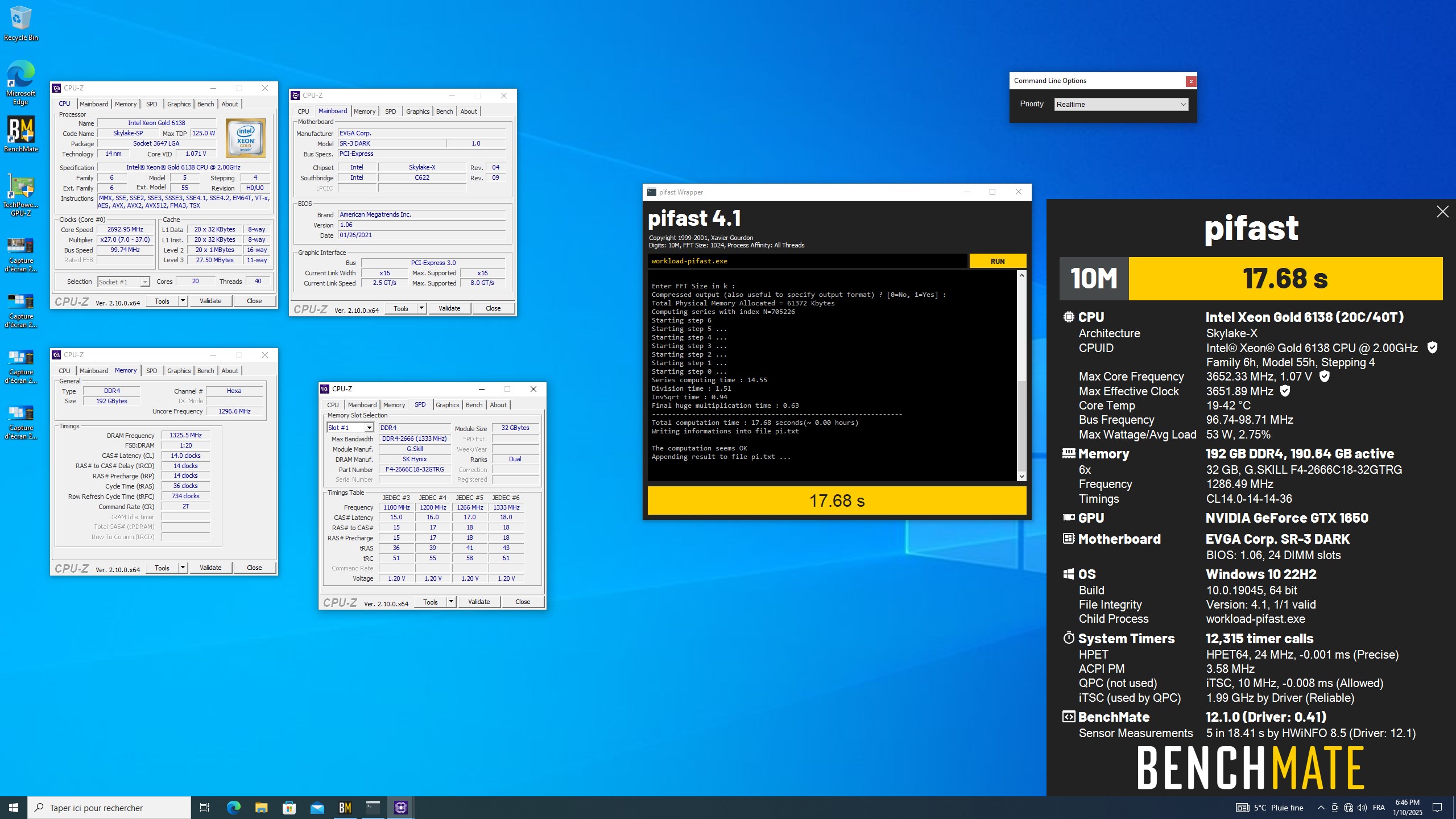Image resolution: width=1456 pixels, height=819 pixels.
Task: Switch to CPU tab in CPU-Z SPD window
Action: click(333, 405)
